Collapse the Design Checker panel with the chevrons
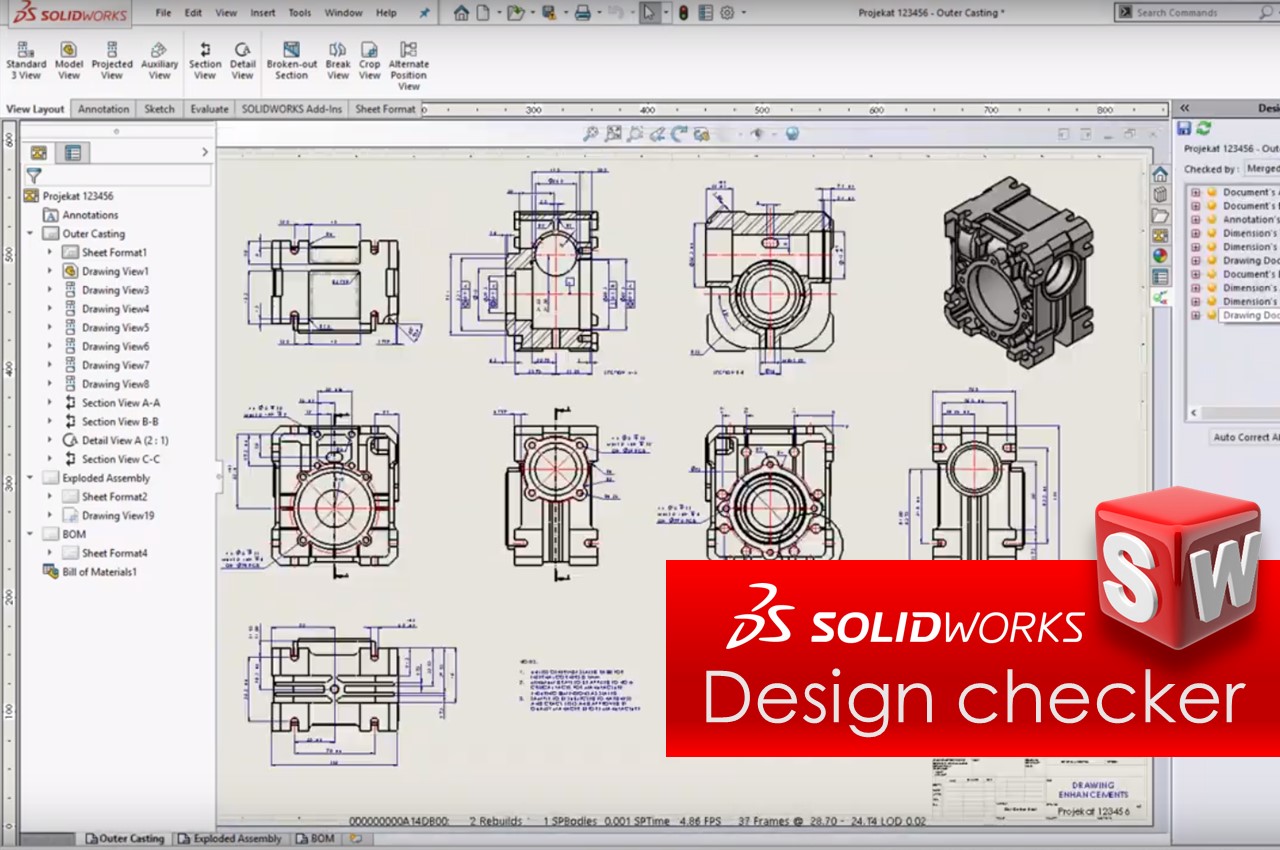 [x=1183, y=108]
